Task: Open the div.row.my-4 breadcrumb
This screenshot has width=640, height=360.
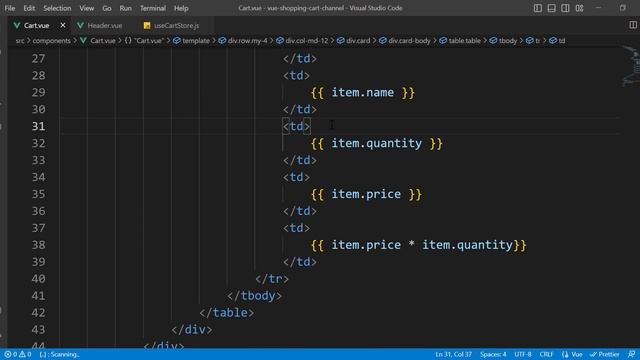Action: pyautogui.click(x=248, y=40)
